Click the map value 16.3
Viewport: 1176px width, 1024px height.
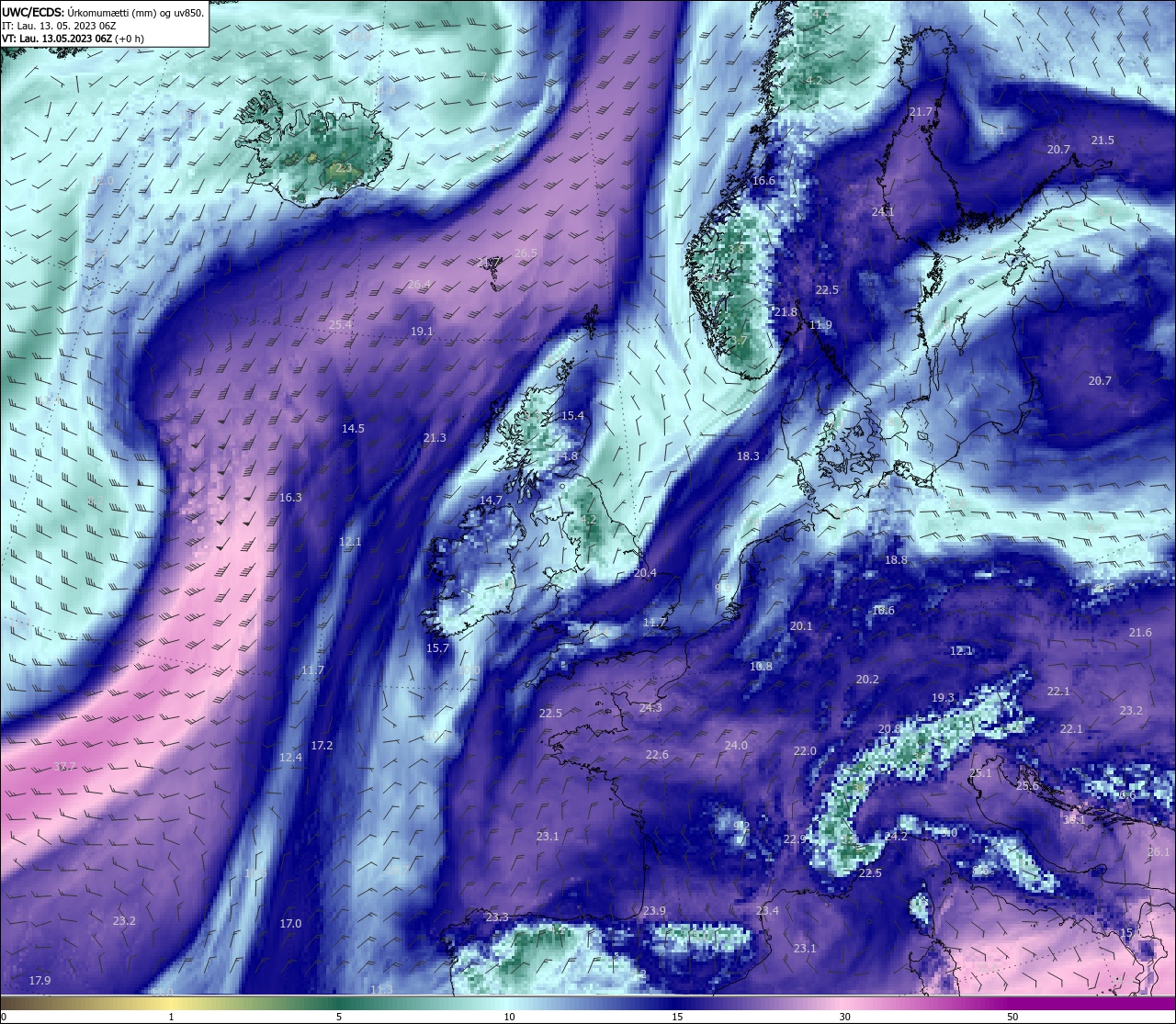point(290,498)
